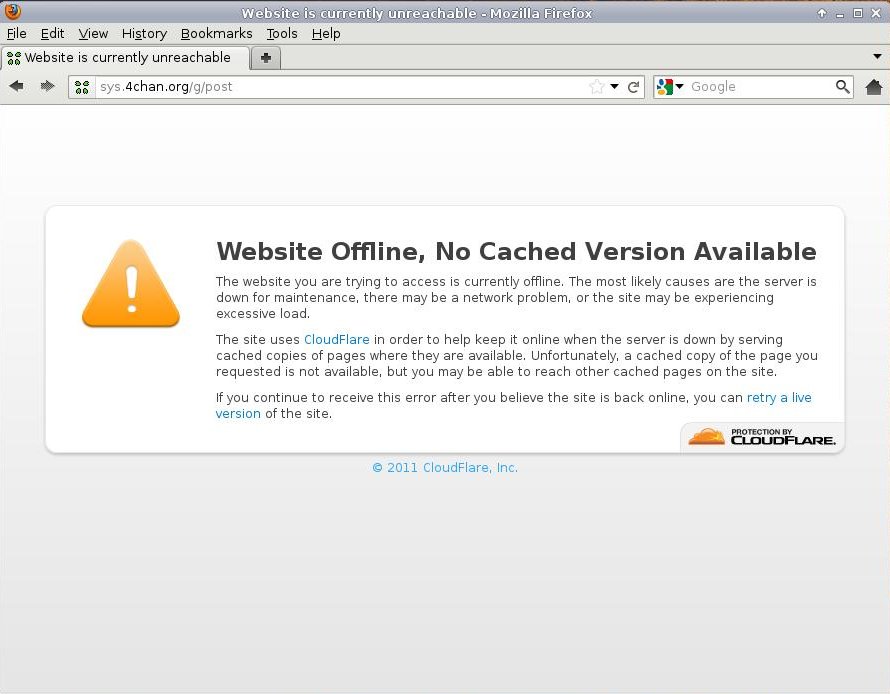Click the orange warning triangle icon
This screenshot has height=694, width=890.
point(131,284)
